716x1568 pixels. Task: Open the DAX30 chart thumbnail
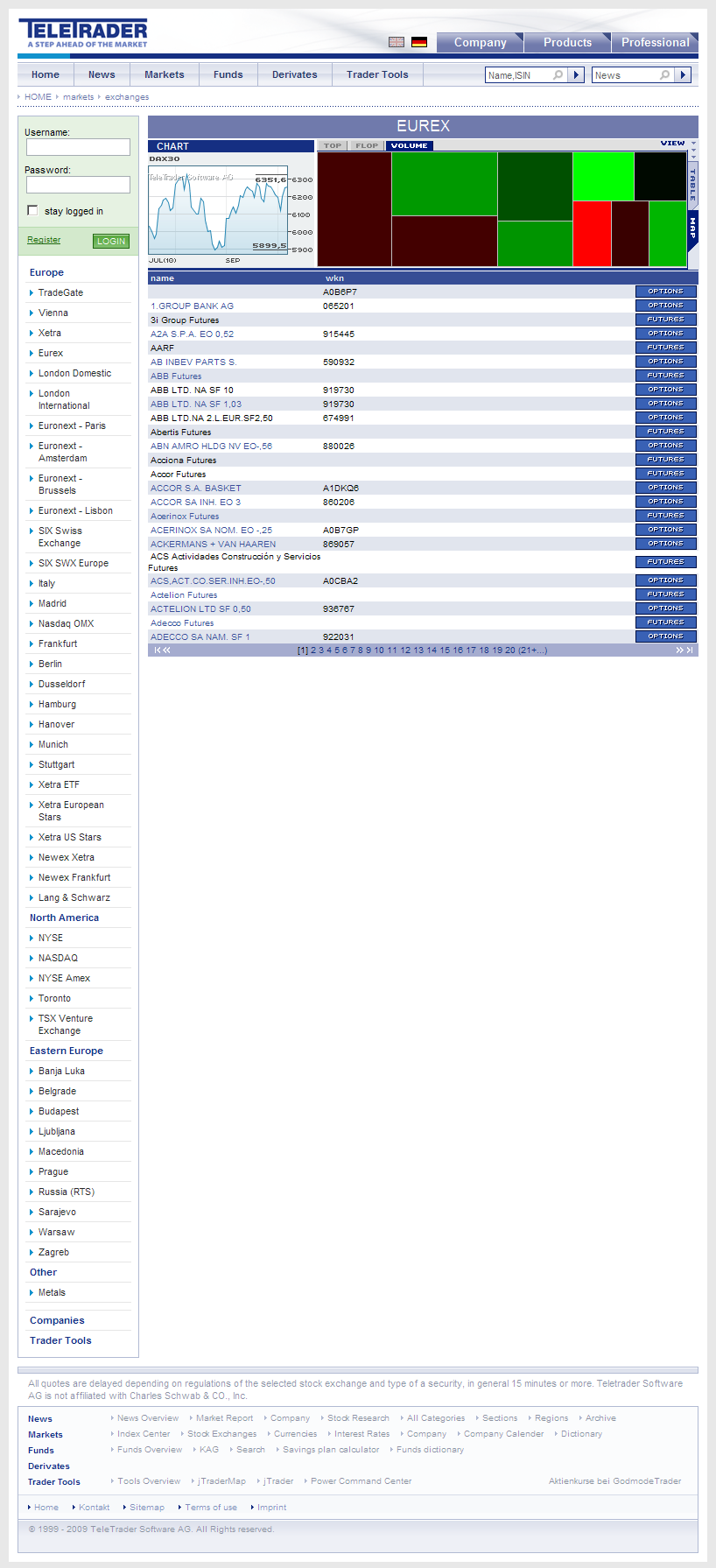click(230, 210)
